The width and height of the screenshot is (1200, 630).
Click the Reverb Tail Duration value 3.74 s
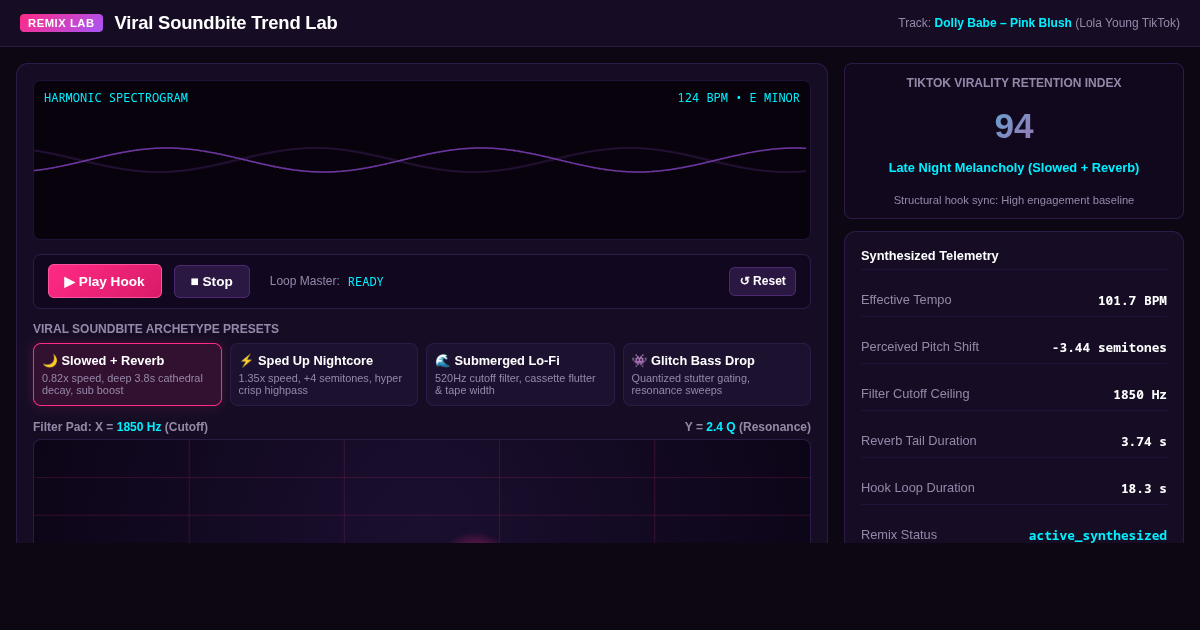[x=1144, y=442]
